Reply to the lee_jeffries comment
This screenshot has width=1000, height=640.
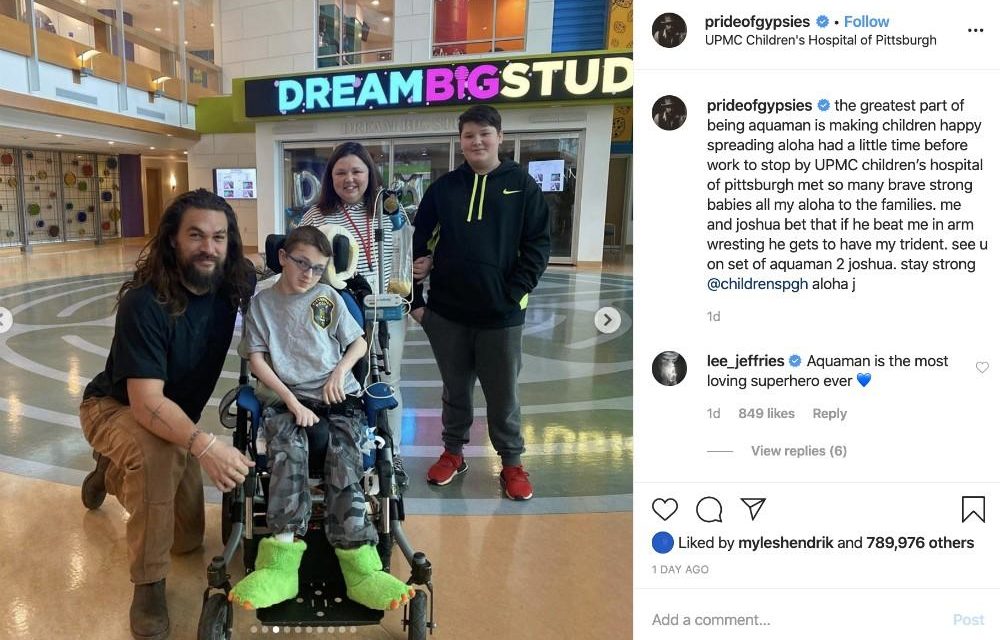point(829,414)
